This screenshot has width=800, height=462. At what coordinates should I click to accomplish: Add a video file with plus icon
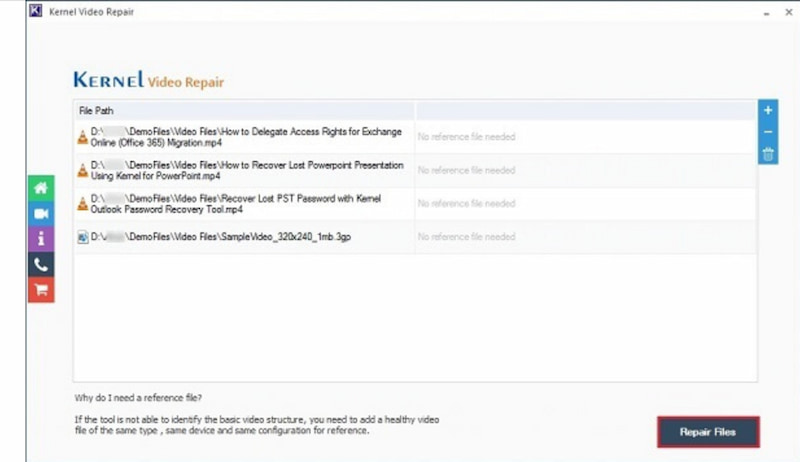click(x=768, y=110)
